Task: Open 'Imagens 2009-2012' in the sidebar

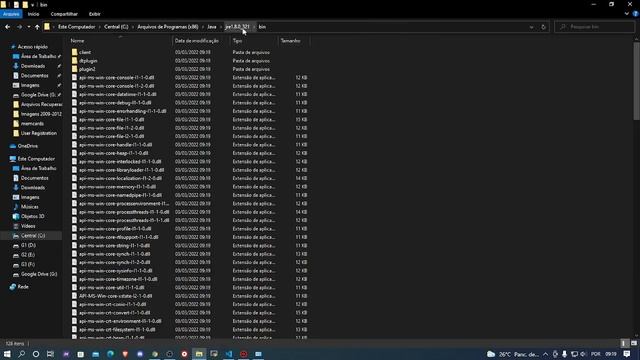Action: pyautogui.click(x=41, y=114)
